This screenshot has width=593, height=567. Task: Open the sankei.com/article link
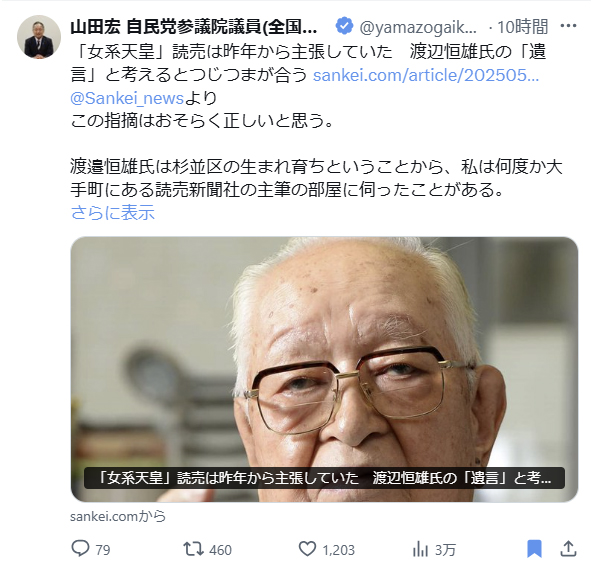(426, 75)
